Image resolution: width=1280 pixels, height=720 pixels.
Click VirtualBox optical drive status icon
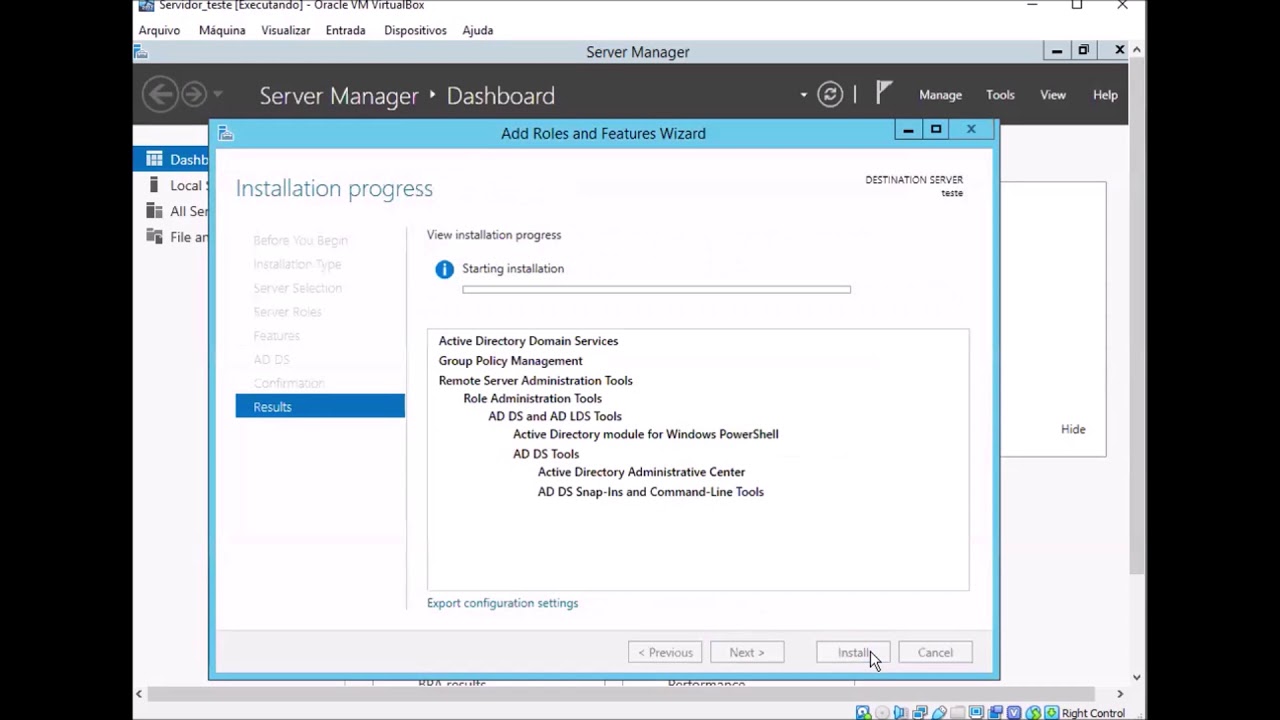pos(882,713)
